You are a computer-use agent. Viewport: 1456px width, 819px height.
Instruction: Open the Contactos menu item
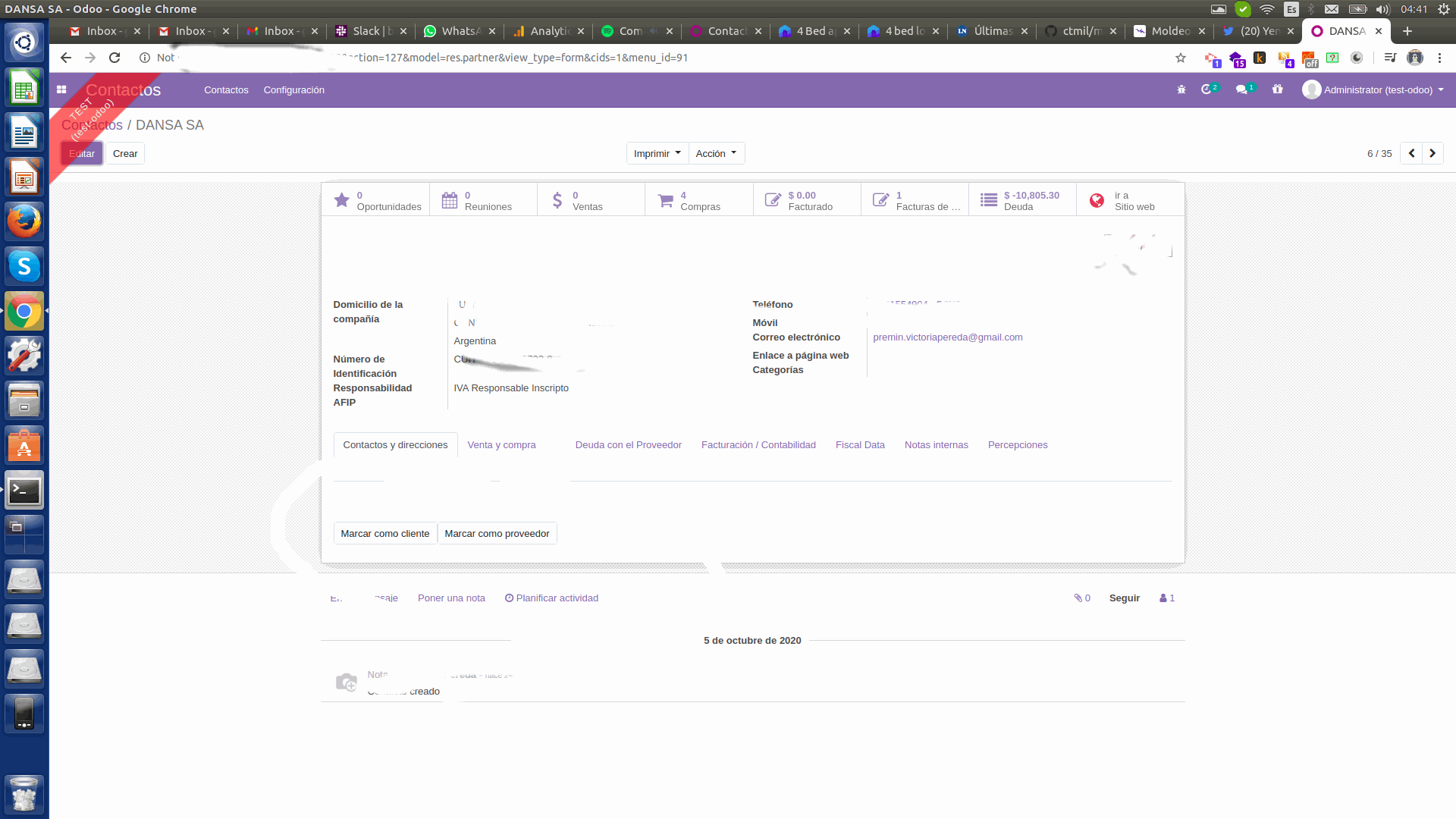[x=226, y=89]
